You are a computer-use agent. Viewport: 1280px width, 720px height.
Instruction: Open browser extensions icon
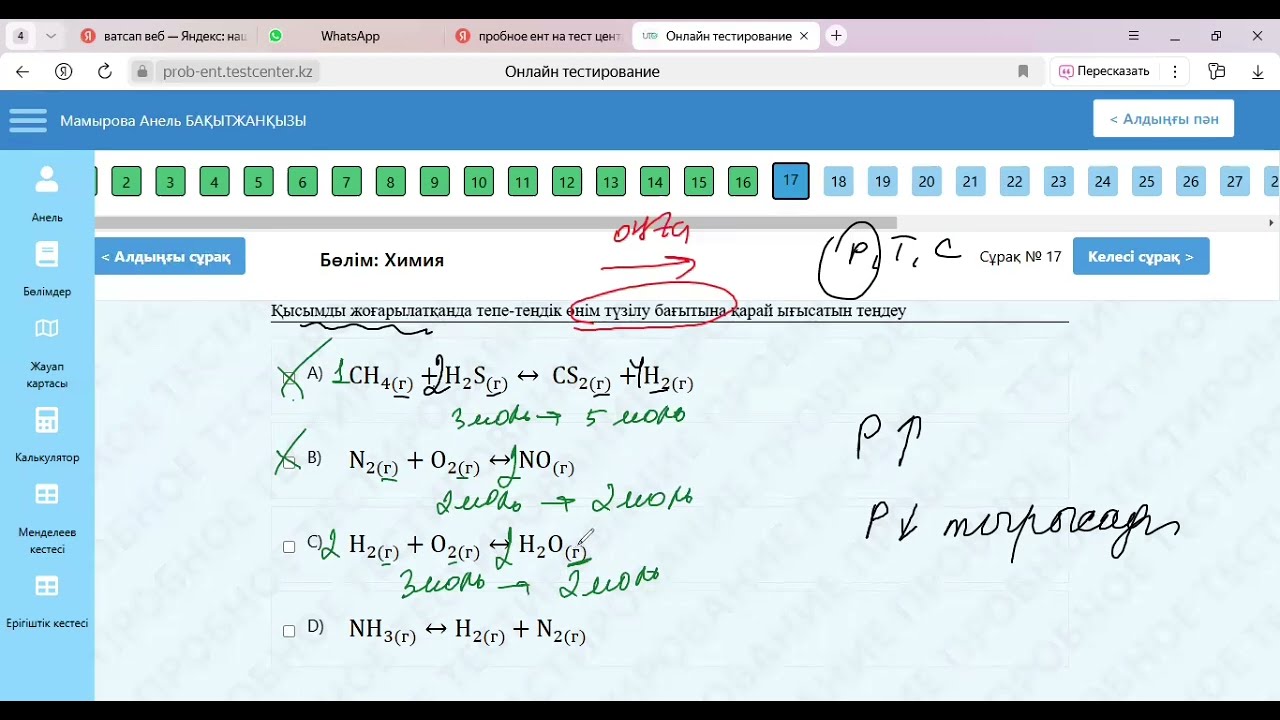click(x=1216, y=71)
